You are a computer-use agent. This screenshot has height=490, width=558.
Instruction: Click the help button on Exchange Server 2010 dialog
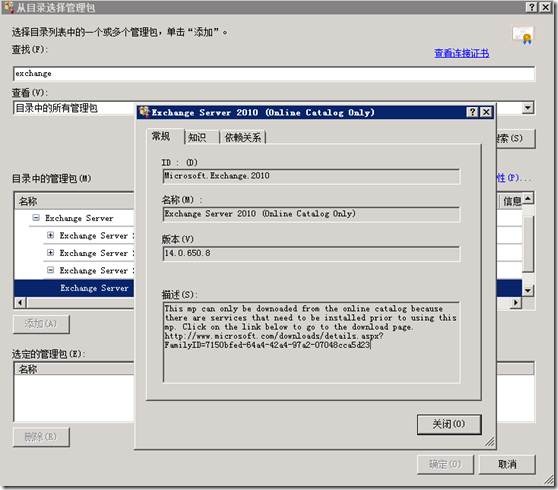(472, 112)
